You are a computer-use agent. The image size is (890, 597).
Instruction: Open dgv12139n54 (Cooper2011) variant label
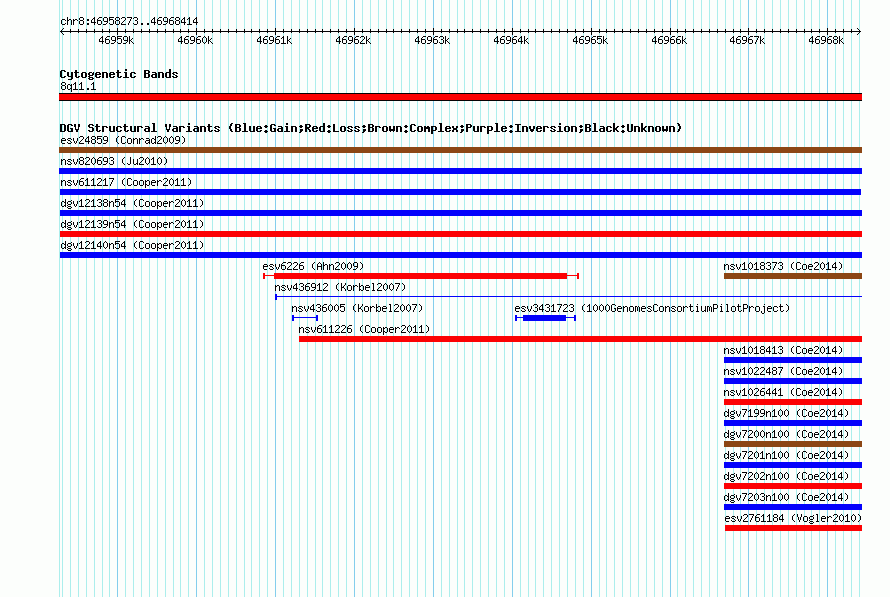coord(132,224)
